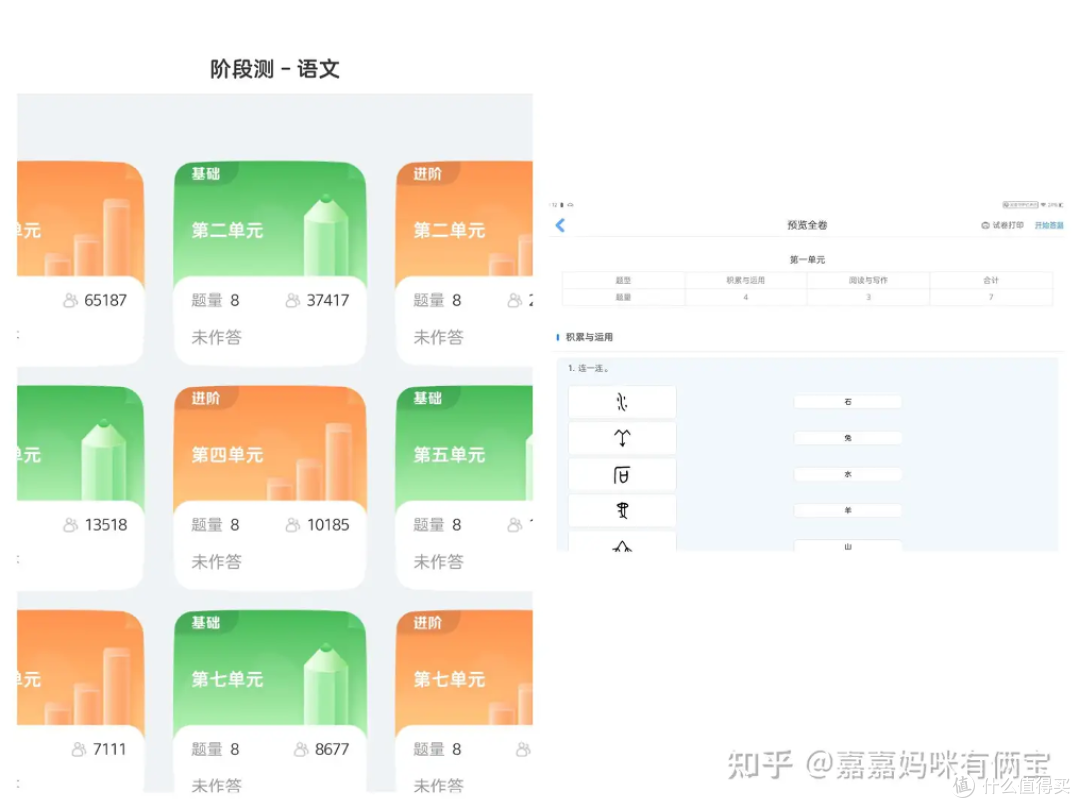The image size is (1080, 808).
Task: Click 未作答 status under 第五单元
Action: pos(438,562)
